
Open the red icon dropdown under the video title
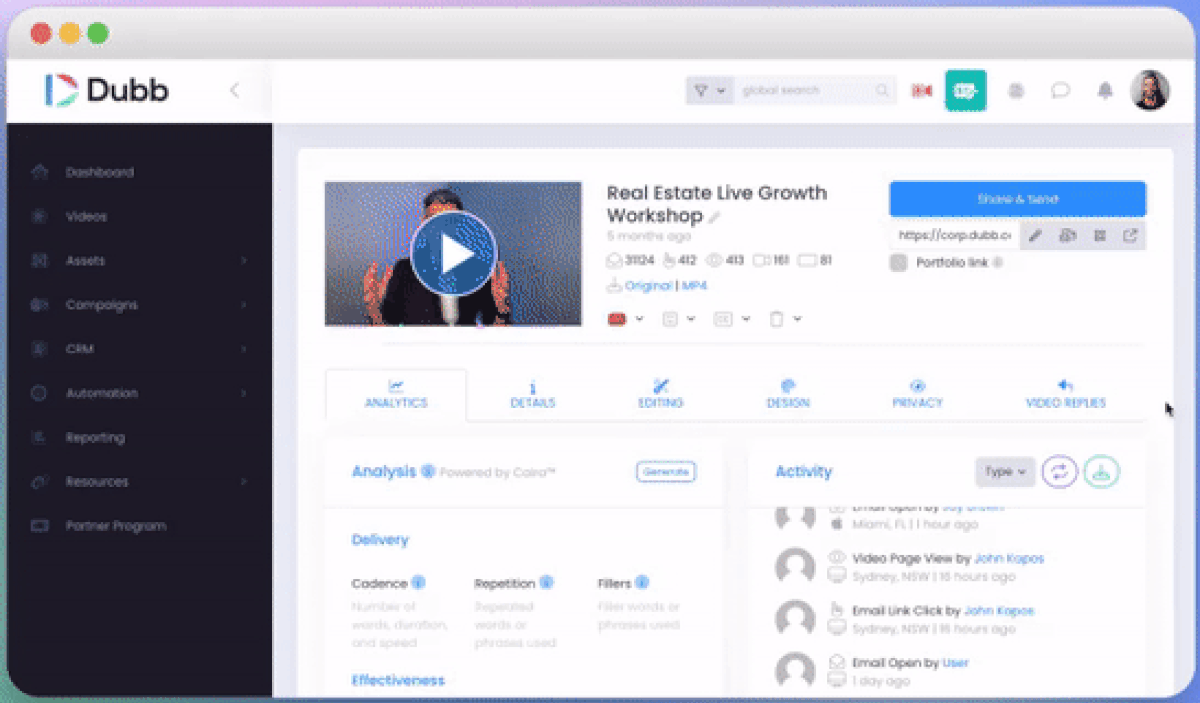626,319
